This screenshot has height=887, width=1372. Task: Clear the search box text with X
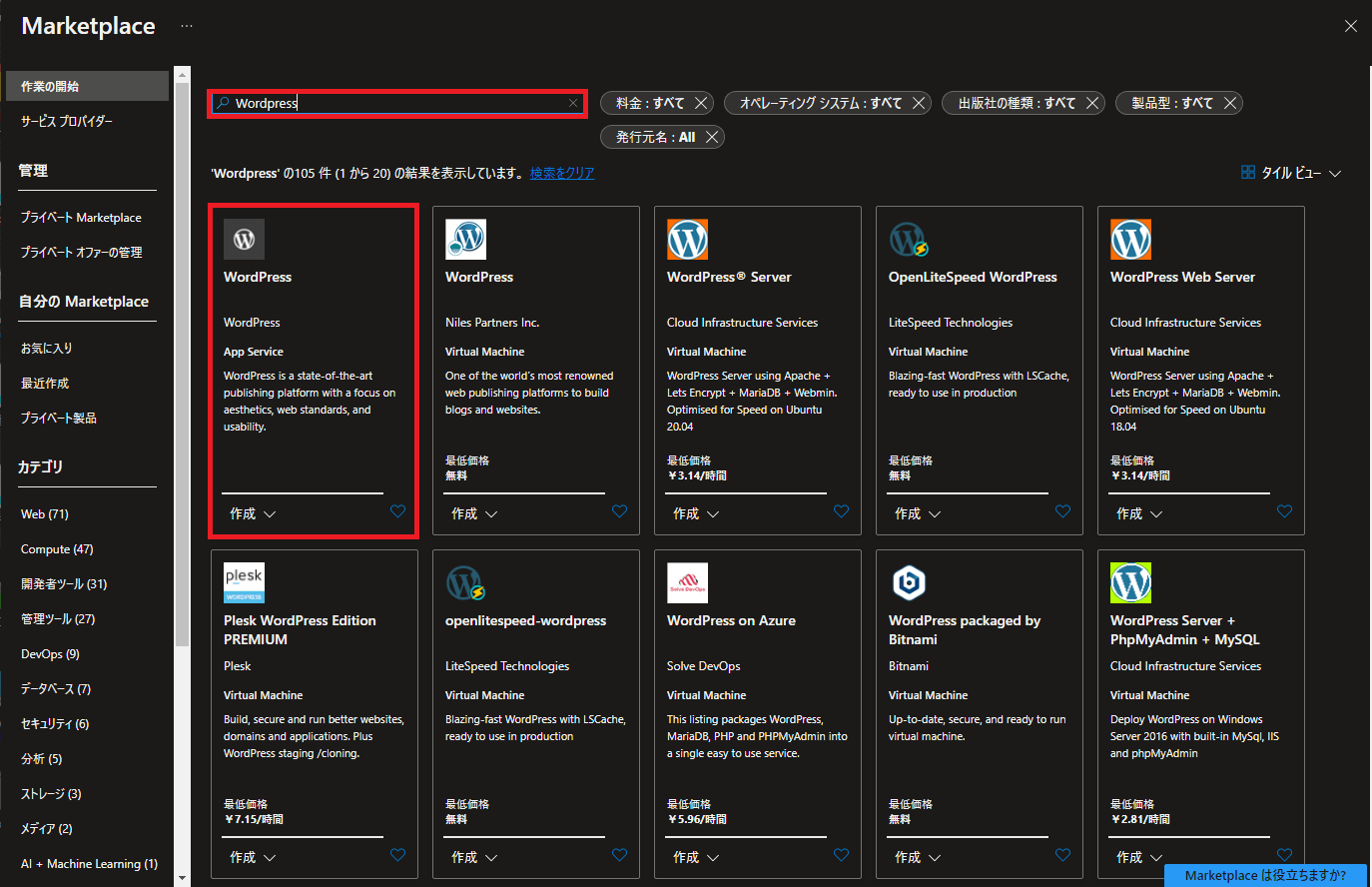click(573, 103)
